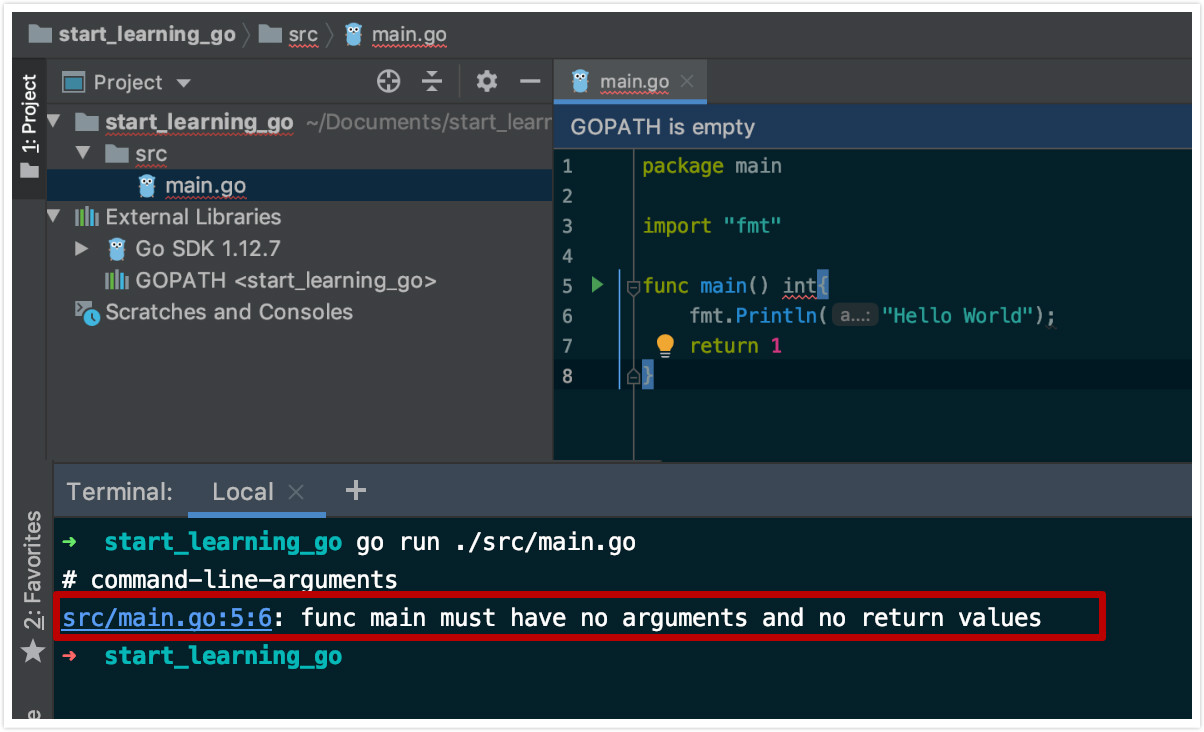Select the Local terminal tab
The image size is (1204, 732).
[x=242, y=492]
